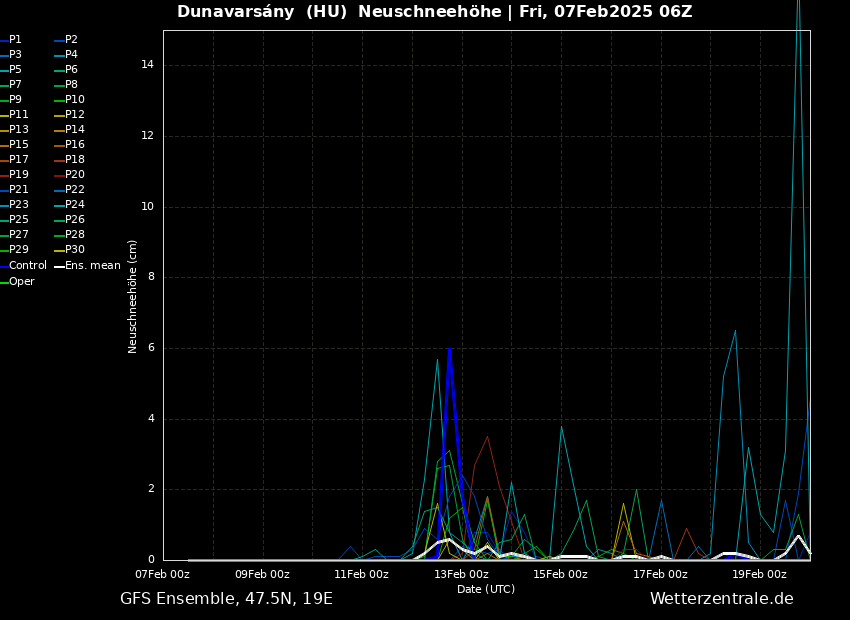Click the P18 legend label
This screenshot has height=620, width=850.
pyautogui.click(x=74, y=160)
